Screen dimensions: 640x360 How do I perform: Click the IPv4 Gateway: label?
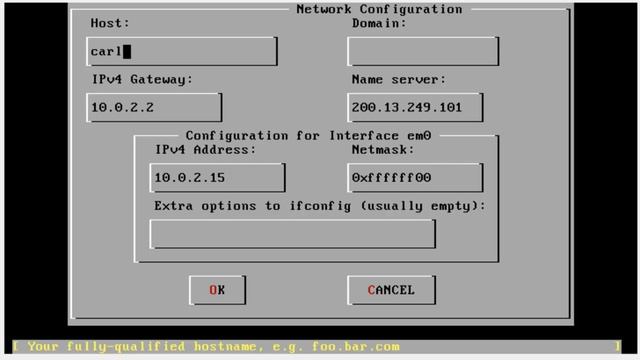(142, 79)
